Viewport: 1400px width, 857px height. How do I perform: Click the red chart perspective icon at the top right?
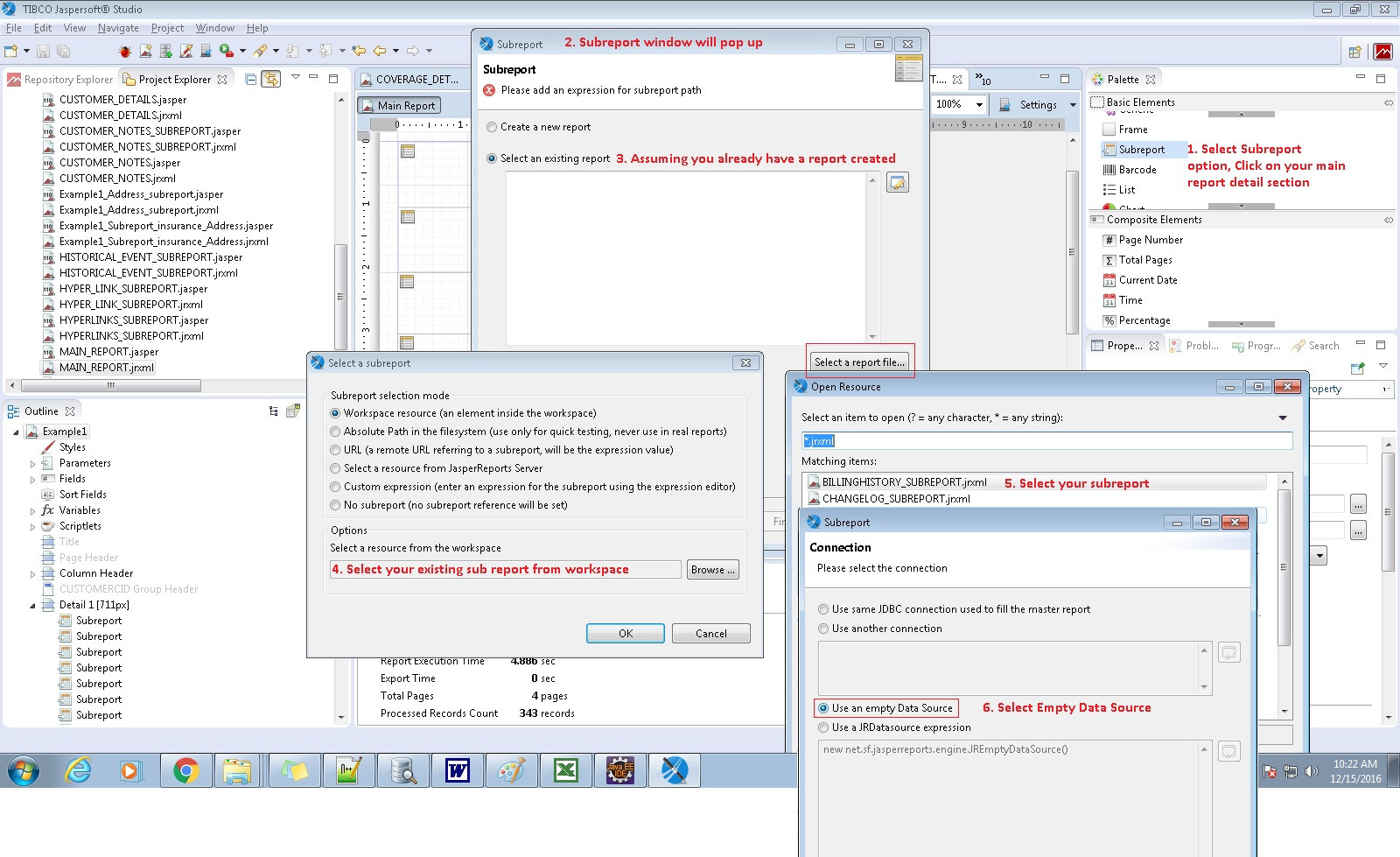(1382, 52)
